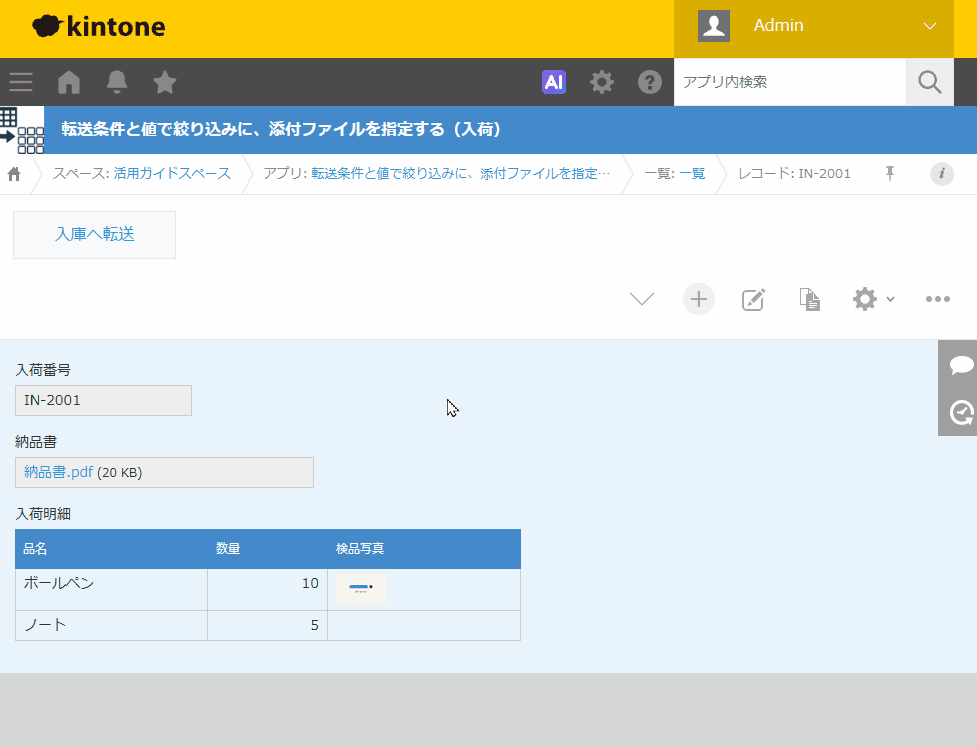The image size is (977, 747).
Task: Open bookmarks star icon
Action: 165,82
